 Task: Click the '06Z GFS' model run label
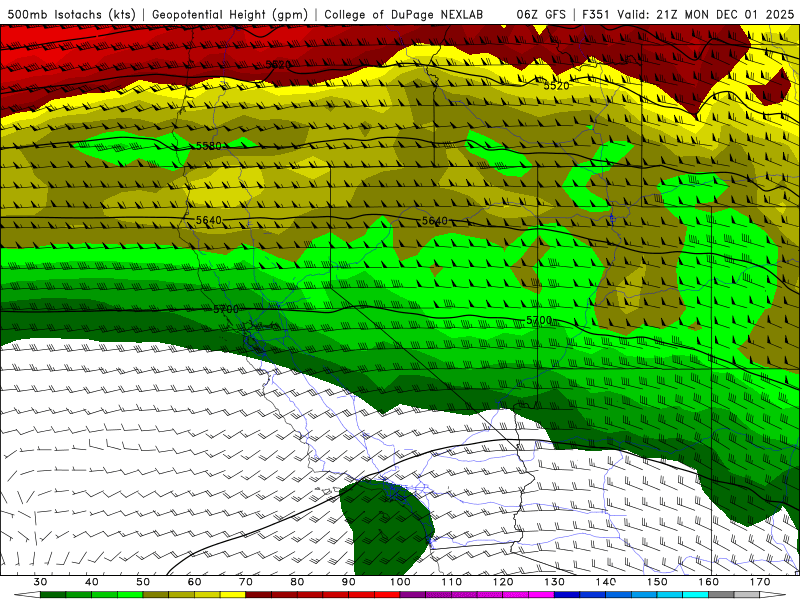(x=541, y=15)
